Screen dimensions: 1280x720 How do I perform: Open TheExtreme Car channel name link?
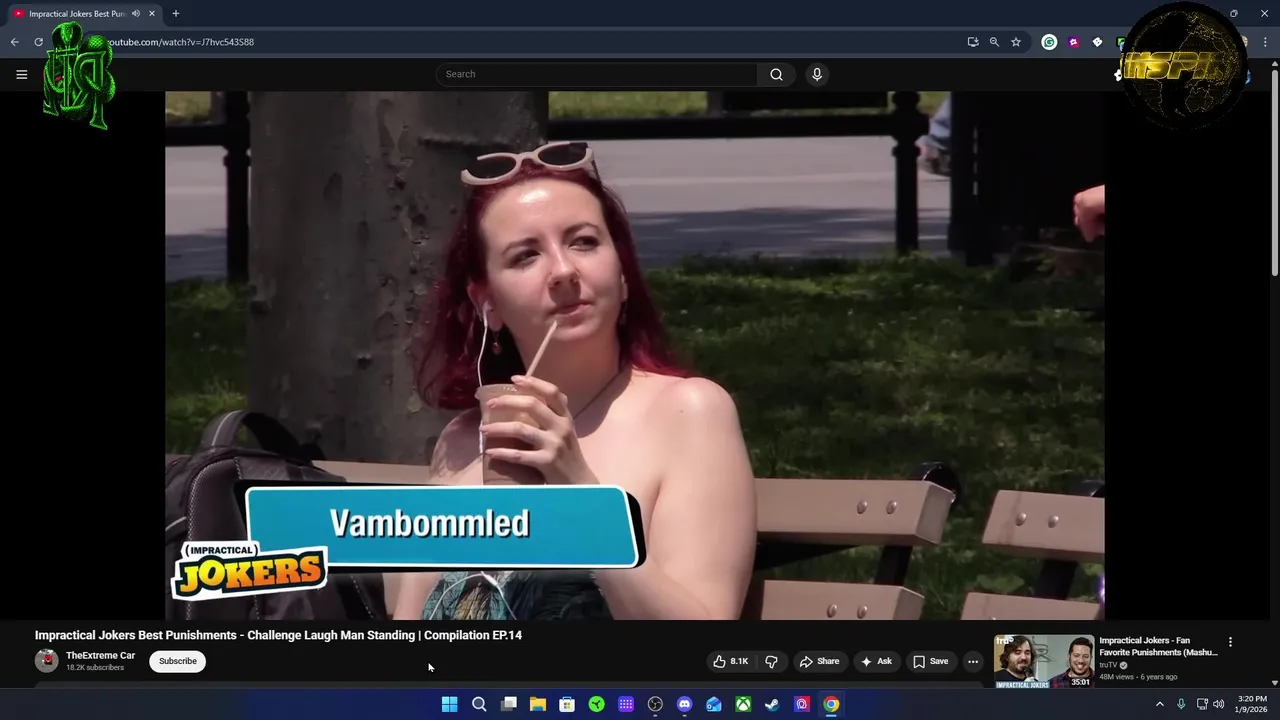[x=100, y=656]
